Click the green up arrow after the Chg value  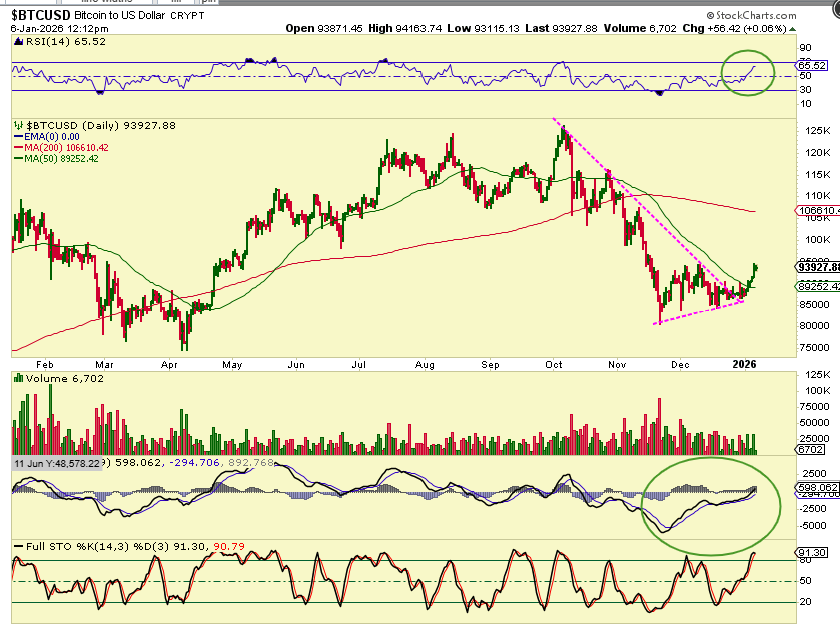(792, 29)
